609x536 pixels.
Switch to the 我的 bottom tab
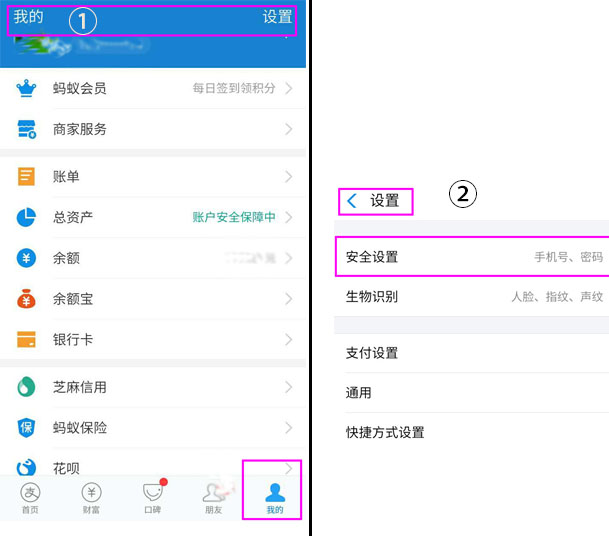coord(275,499)
